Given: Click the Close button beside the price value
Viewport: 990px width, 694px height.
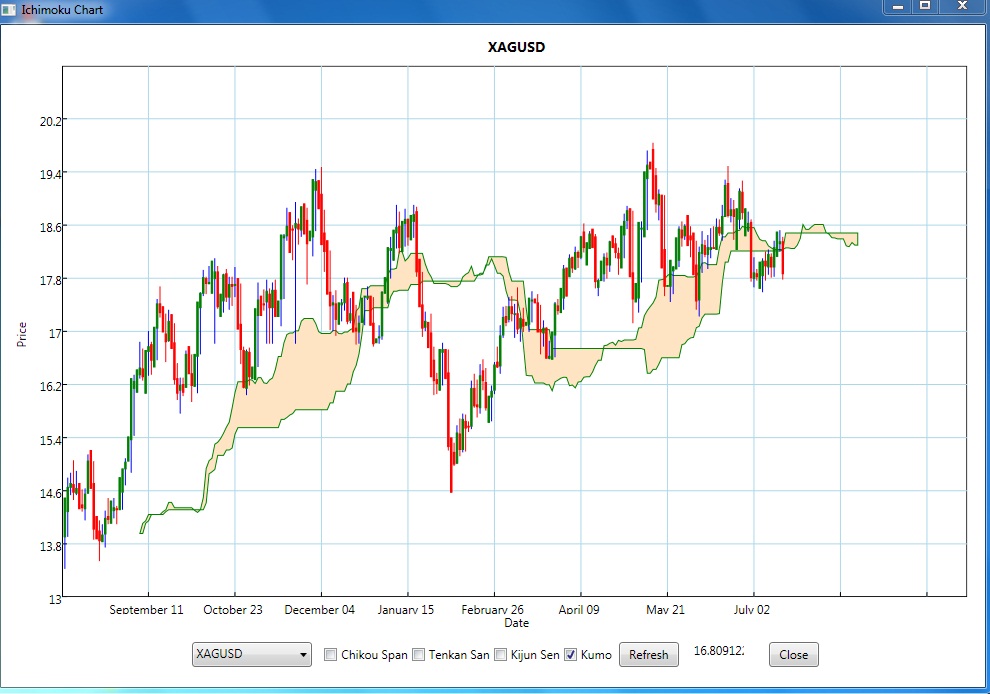Looking at the screenshot, I should [793, 655].
